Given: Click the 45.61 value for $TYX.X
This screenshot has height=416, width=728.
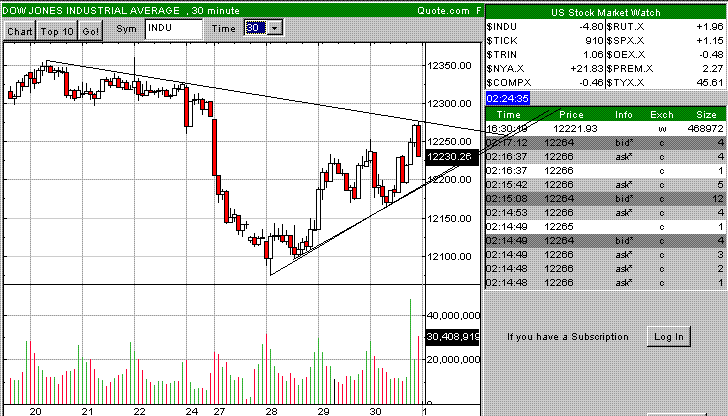Looking at the screenshot, I should (x=710, y=83).
